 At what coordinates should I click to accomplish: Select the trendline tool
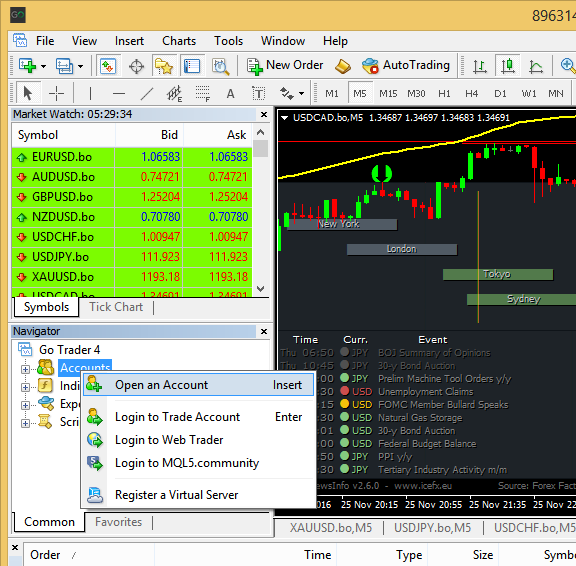point(147,94)
